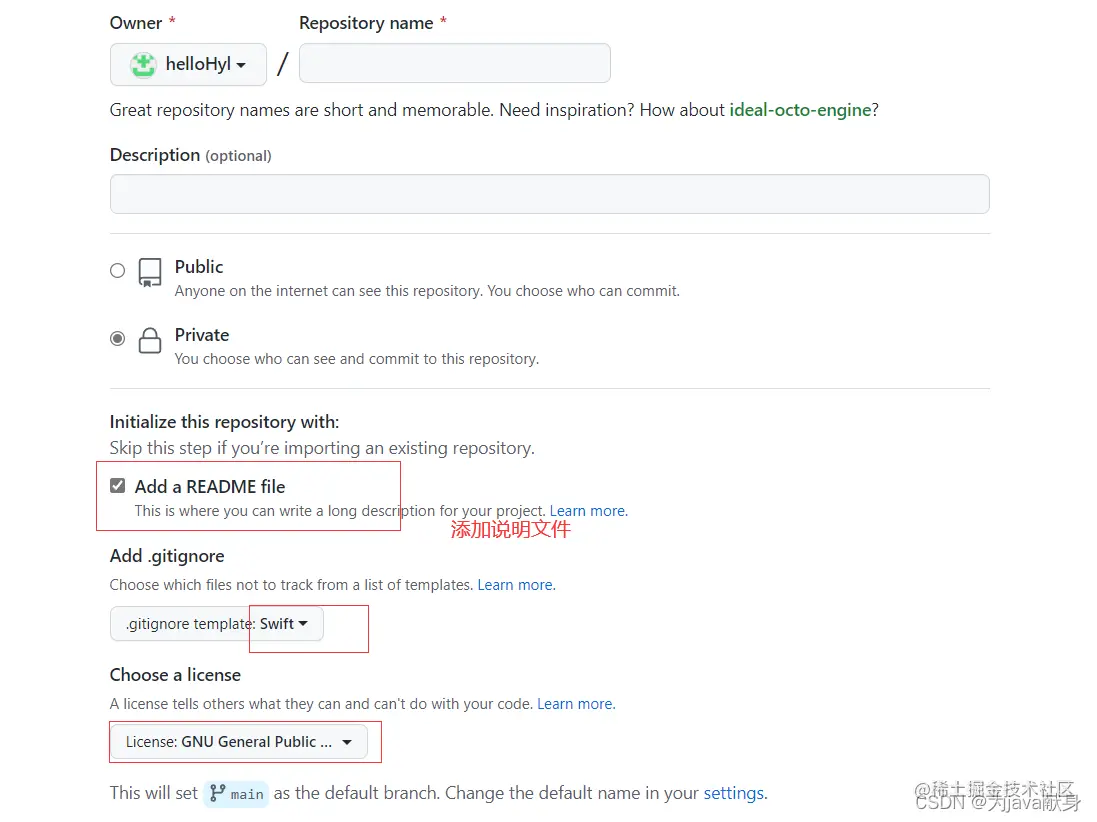Image resolution: width=1097 pixels, height=822 pixels.
Task: Click the Private repository lock icon
Action: (150, 341)
